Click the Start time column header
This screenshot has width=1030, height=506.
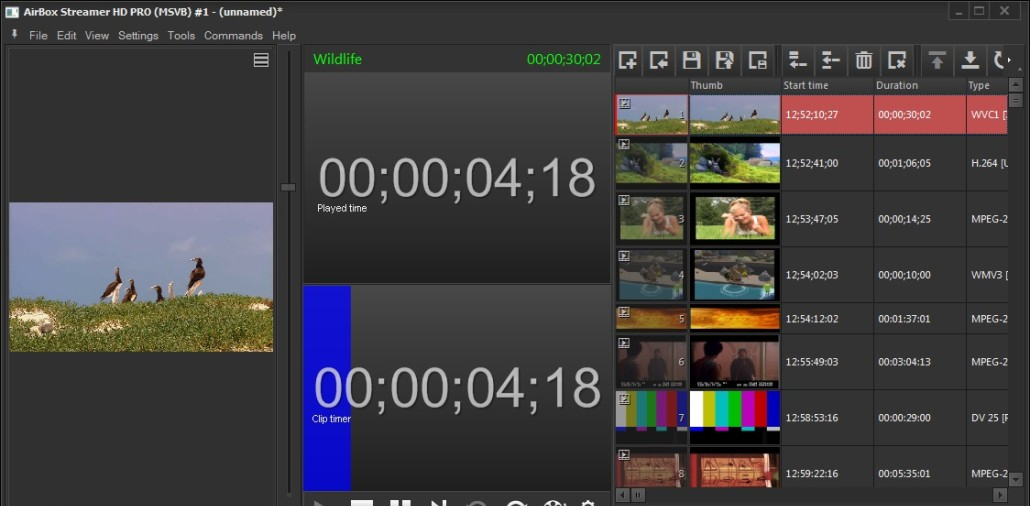[x=827, y=85]
